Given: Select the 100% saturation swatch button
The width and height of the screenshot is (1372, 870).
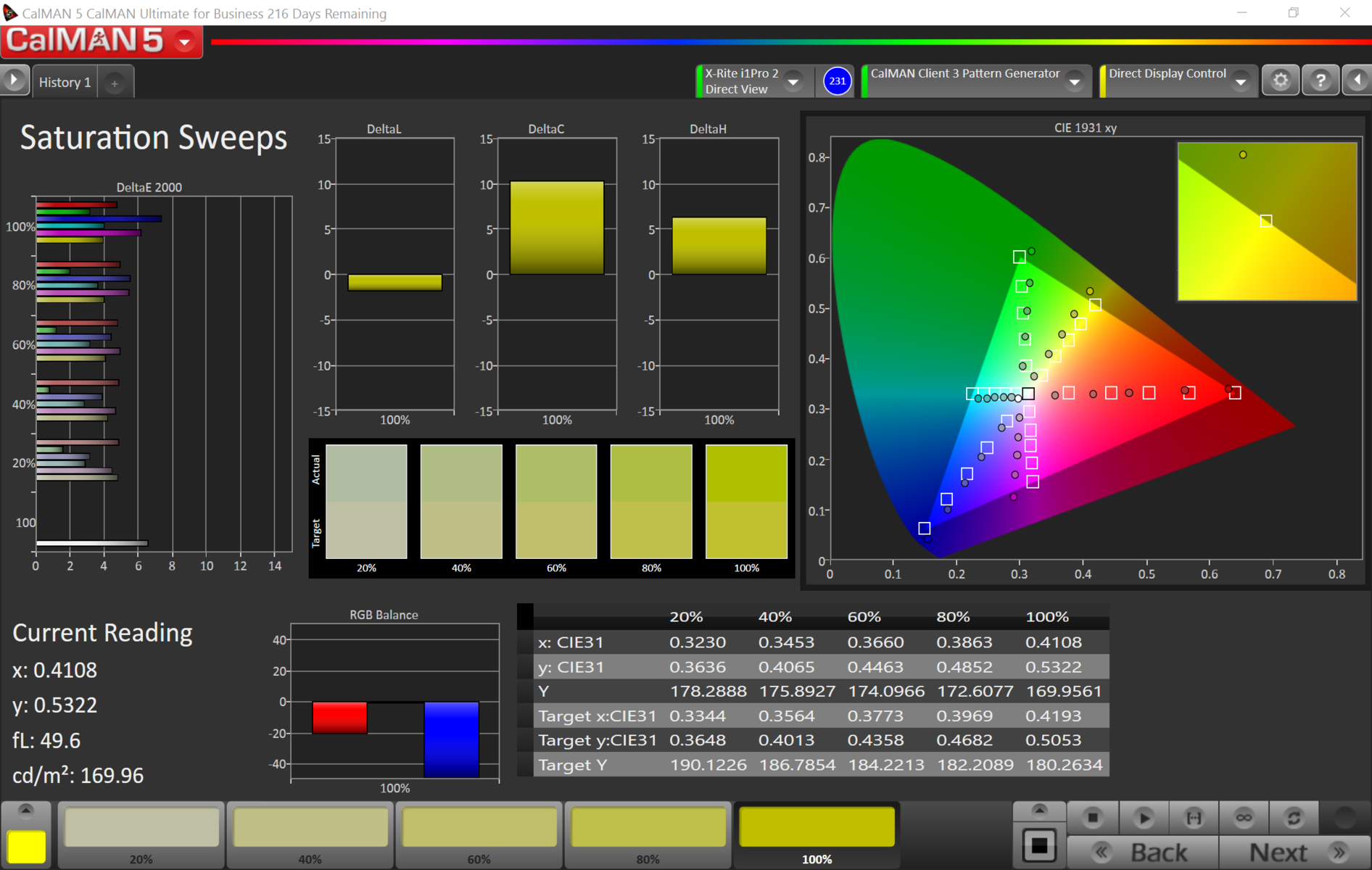Looking at the screenshot, I should [x=817, y=834].
